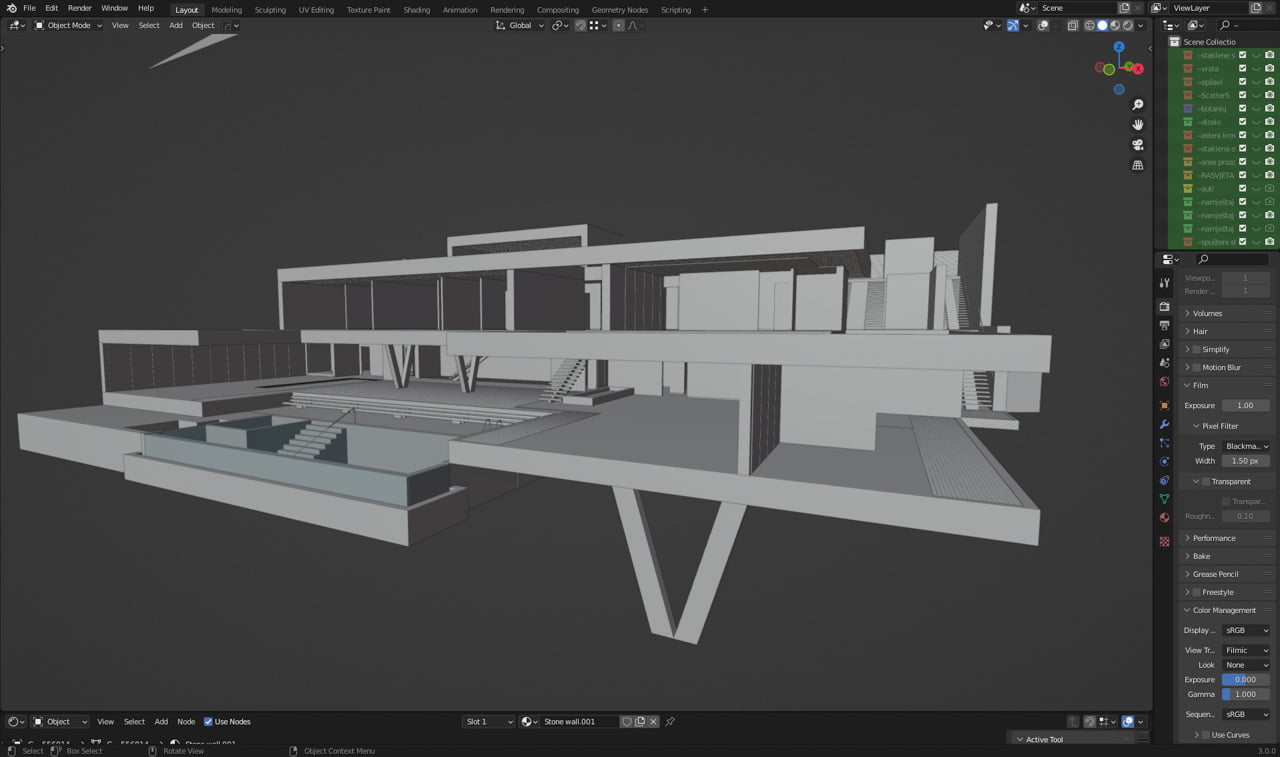Open the Material properties tab icon
This screenshot has height=757, width=1280.
point(1164,518)
